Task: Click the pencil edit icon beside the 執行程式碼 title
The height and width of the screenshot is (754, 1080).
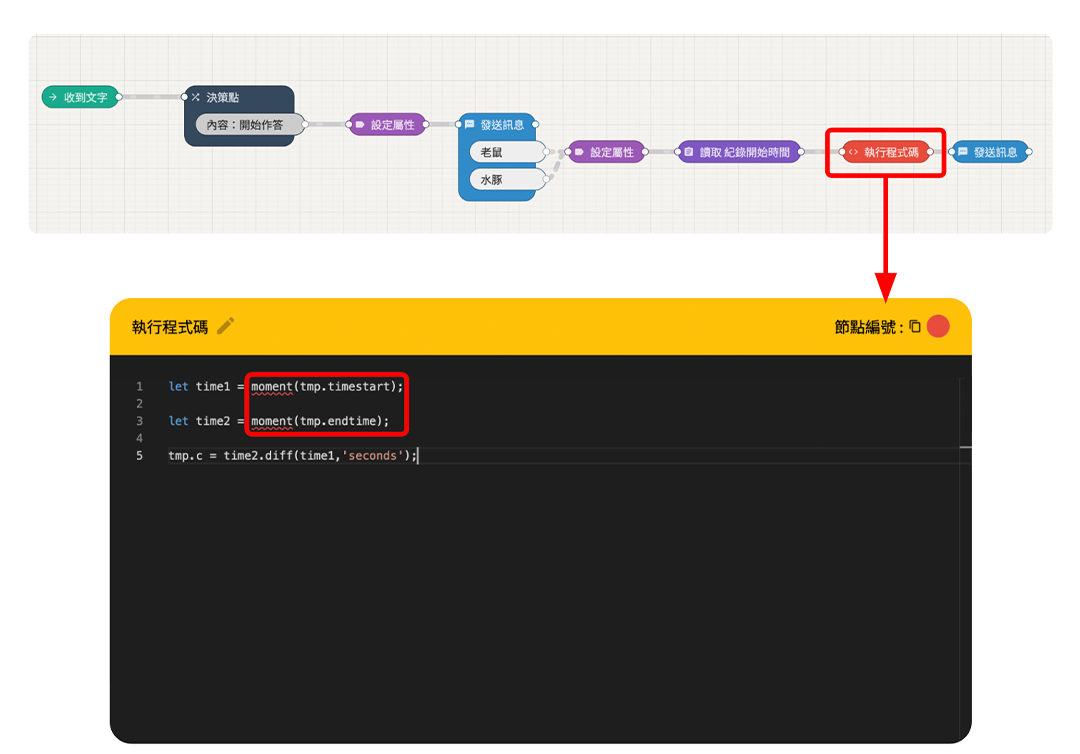Action: point(226,326)
